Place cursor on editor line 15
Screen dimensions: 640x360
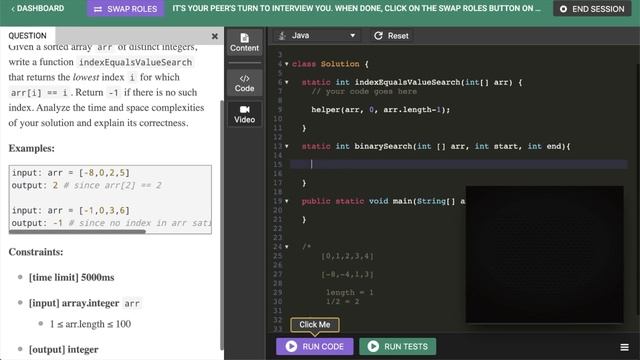tap(459, 164)
